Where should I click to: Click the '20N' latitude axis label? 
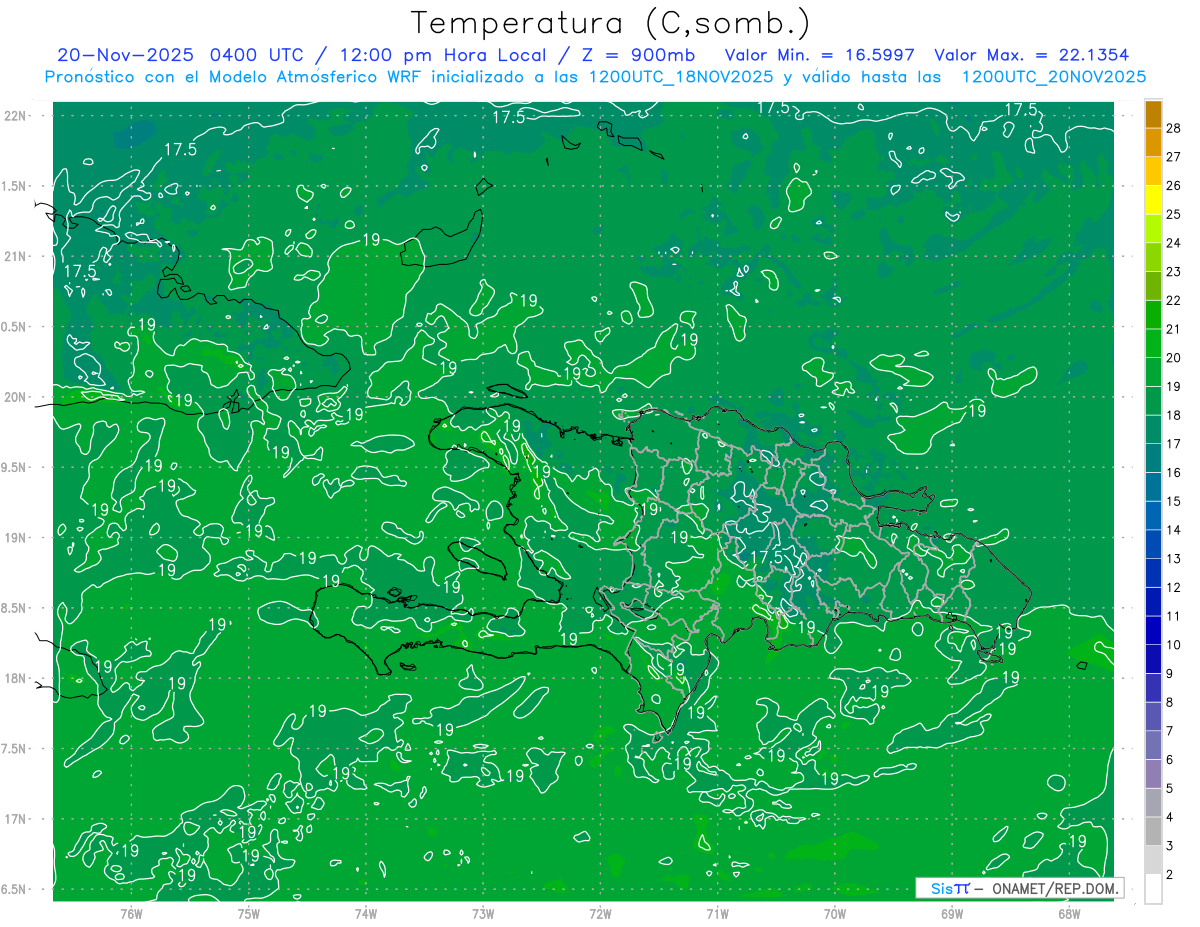13,397
